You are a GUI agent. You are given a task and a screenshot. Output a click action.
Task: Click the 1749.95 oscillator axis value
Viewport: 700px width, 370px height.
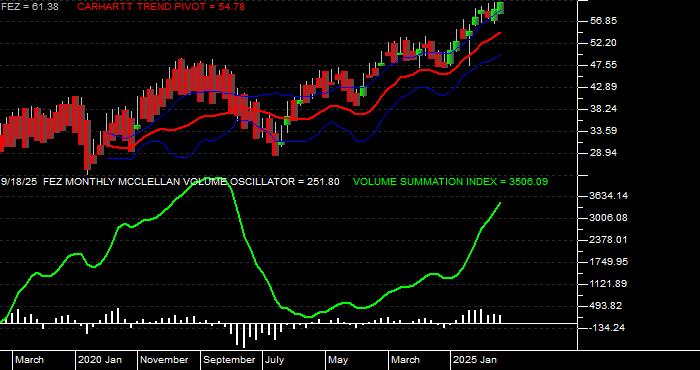[608, 262]
